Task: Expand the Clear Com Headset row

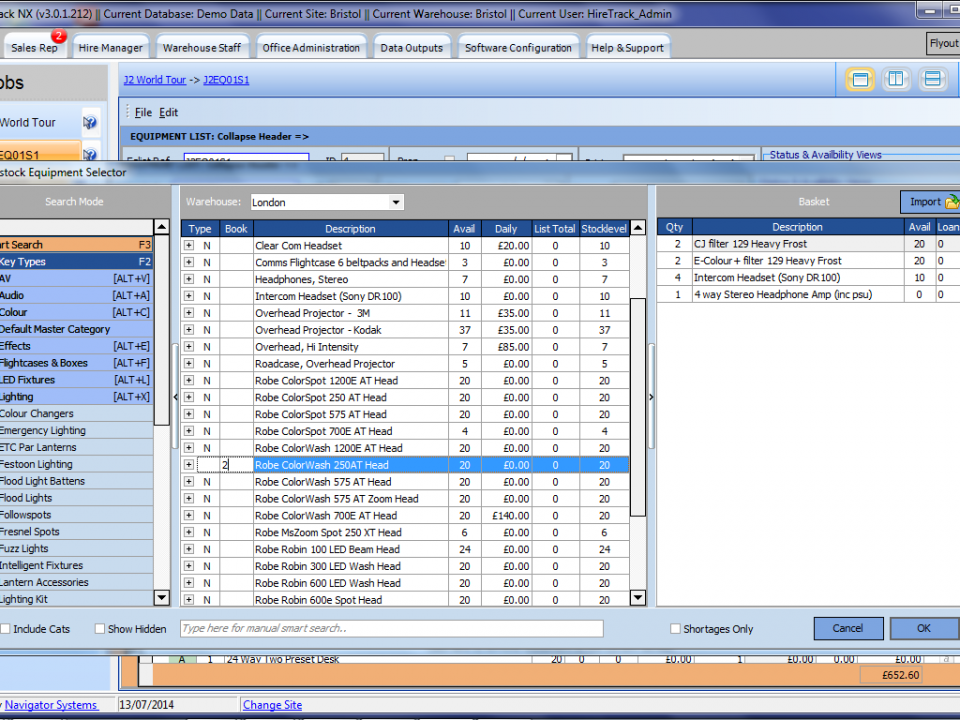Action: click(190, 246)
